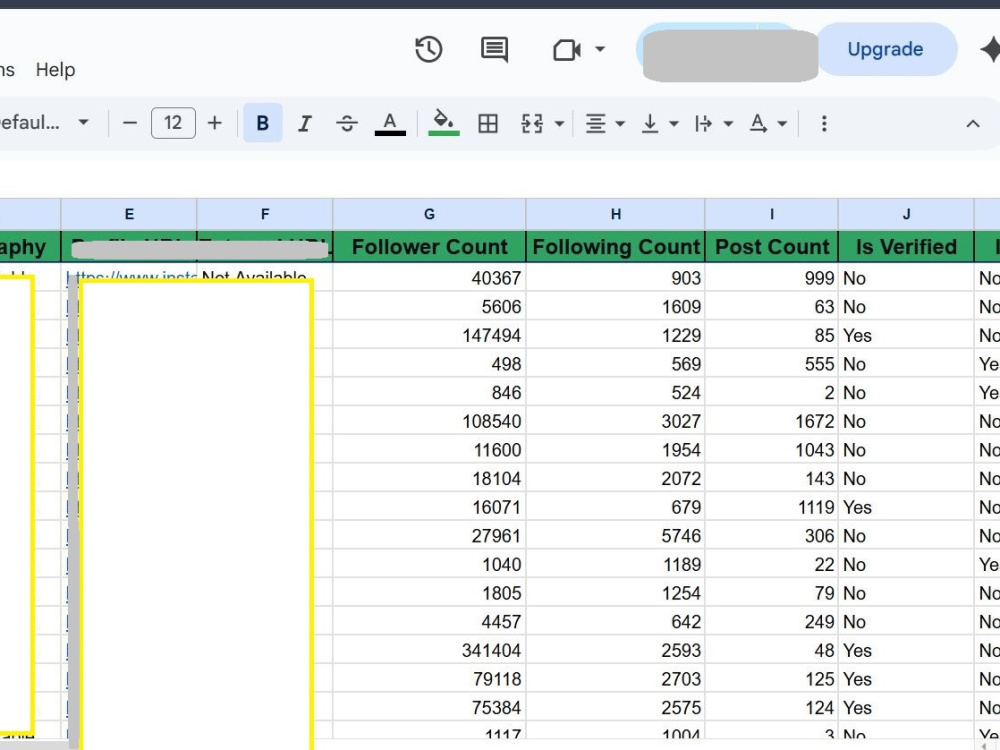Select following count cell 2703
This screenshot has width=1000, height=750.
click(615, 679)
